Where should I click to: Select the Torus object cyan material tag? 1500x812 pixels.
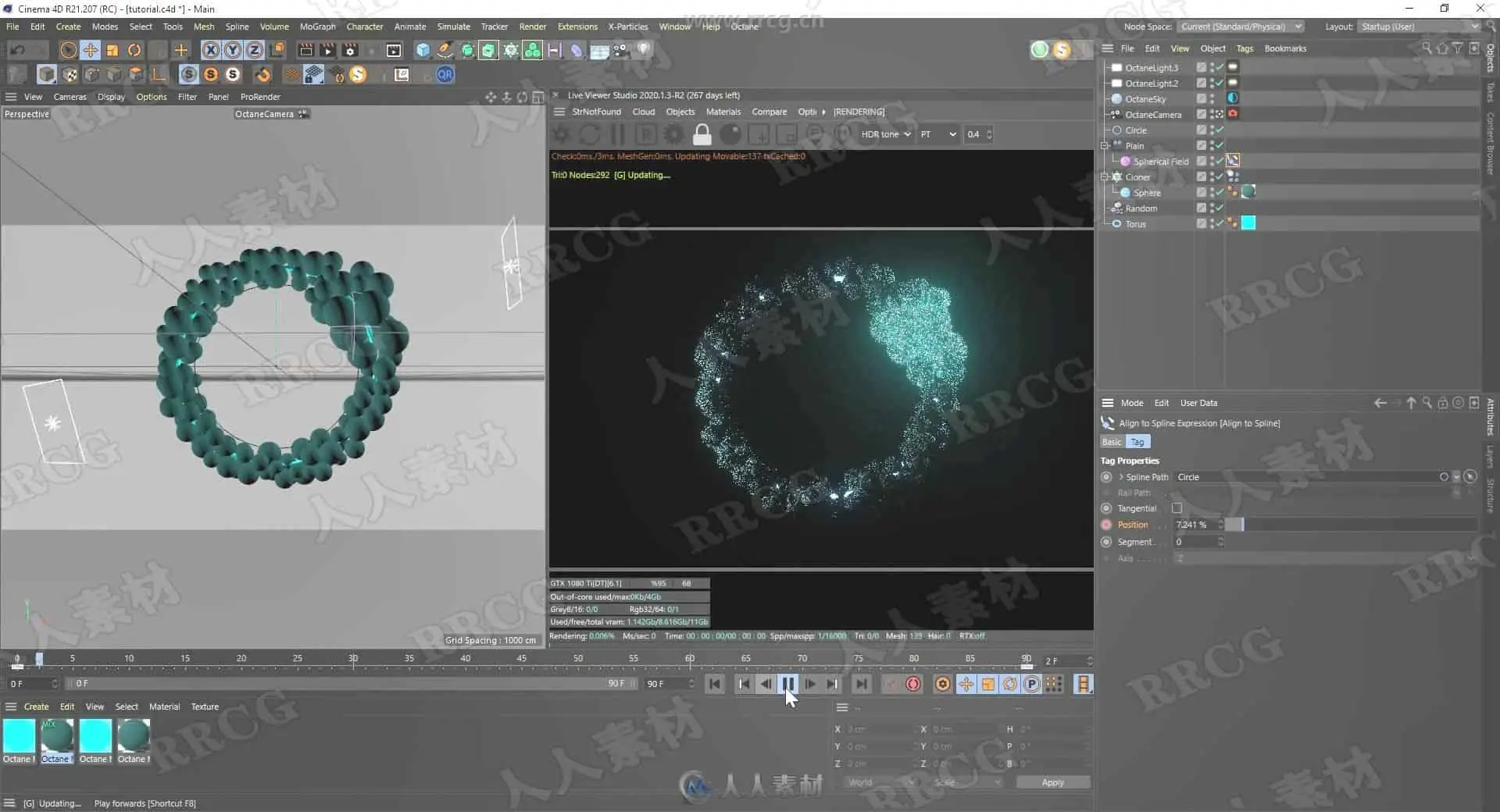point(1248,223)
